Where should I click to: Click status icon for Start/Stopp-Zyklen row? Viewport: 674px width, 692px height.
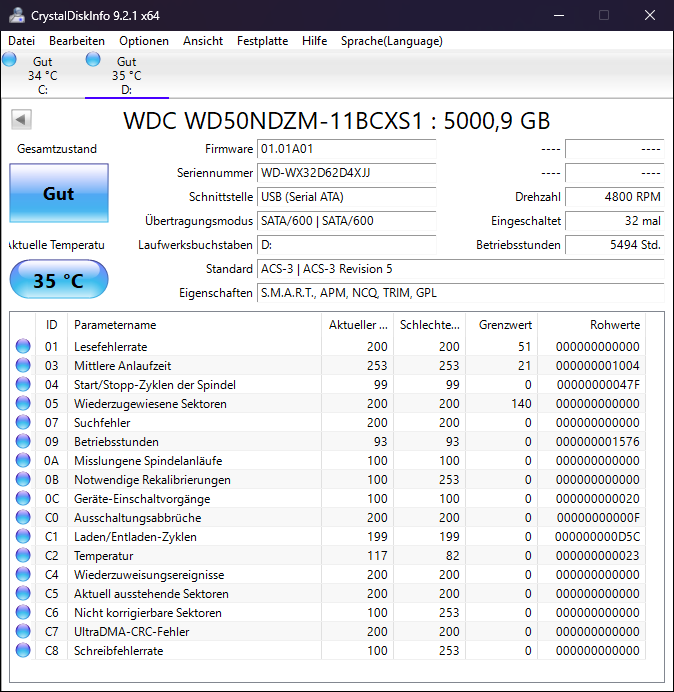pyautogui.click(x=23, y=384)
